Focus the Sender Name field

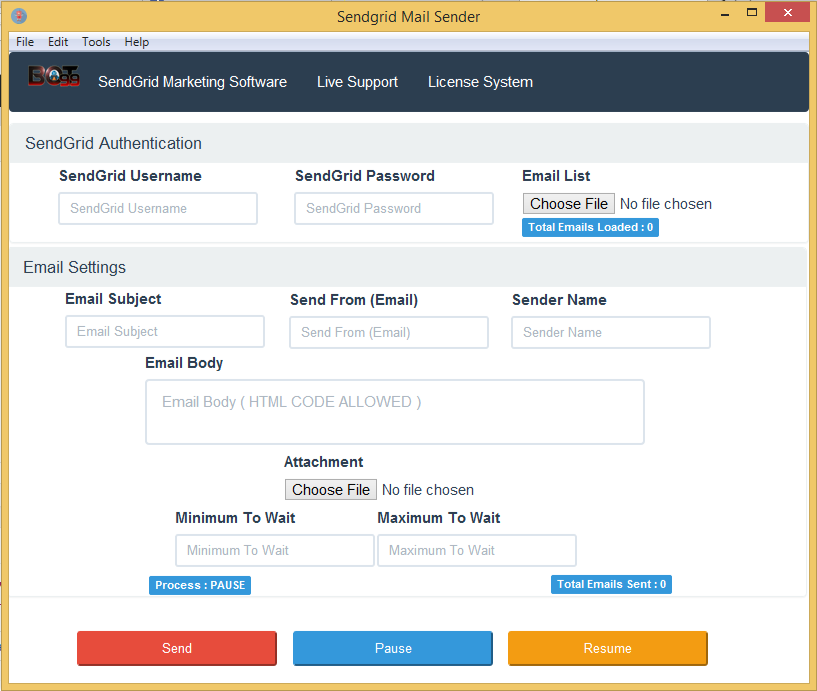click(611, 333)
